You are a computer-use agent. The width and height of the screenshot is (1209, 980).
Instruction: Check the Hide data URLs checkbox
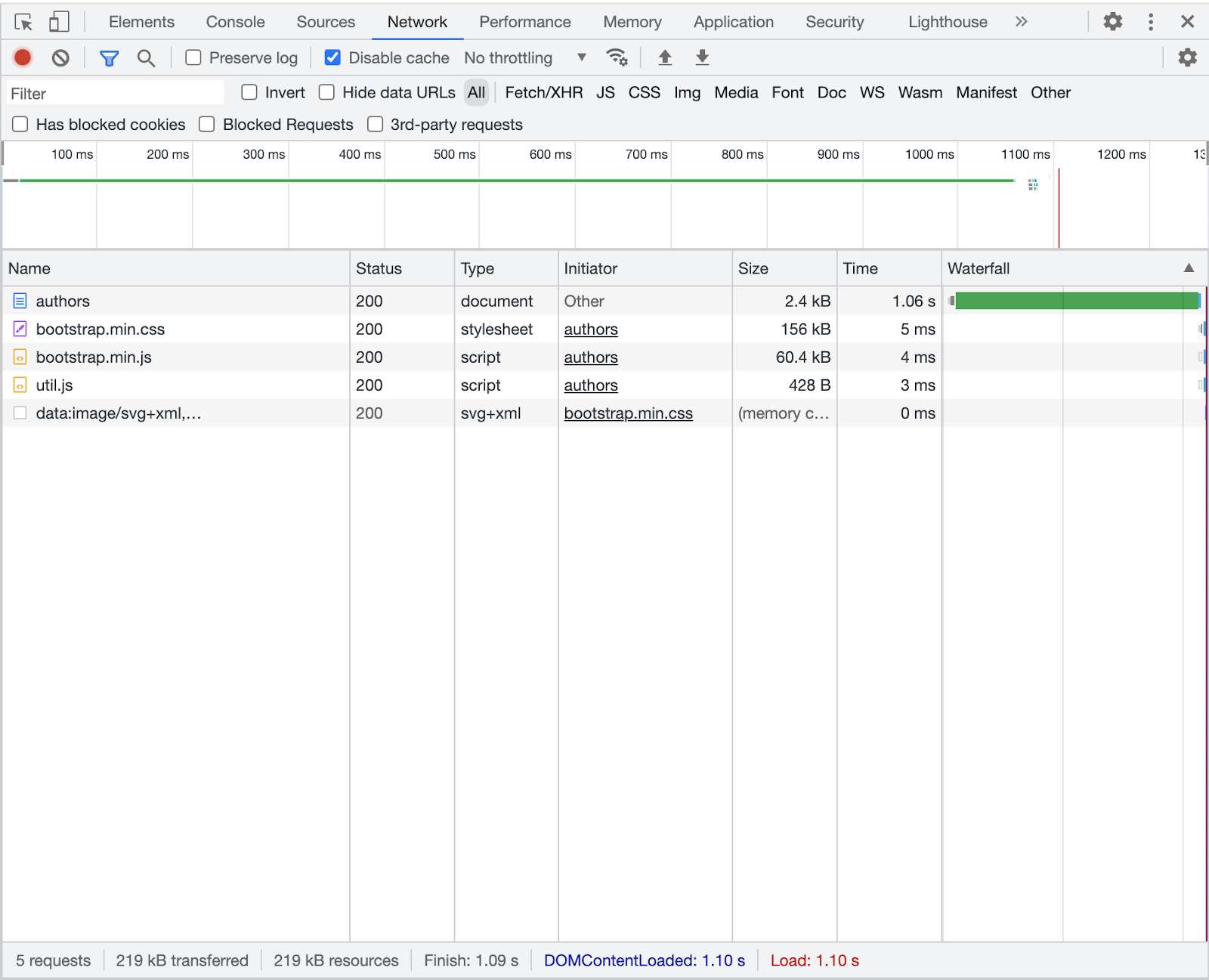click(326, 92)
